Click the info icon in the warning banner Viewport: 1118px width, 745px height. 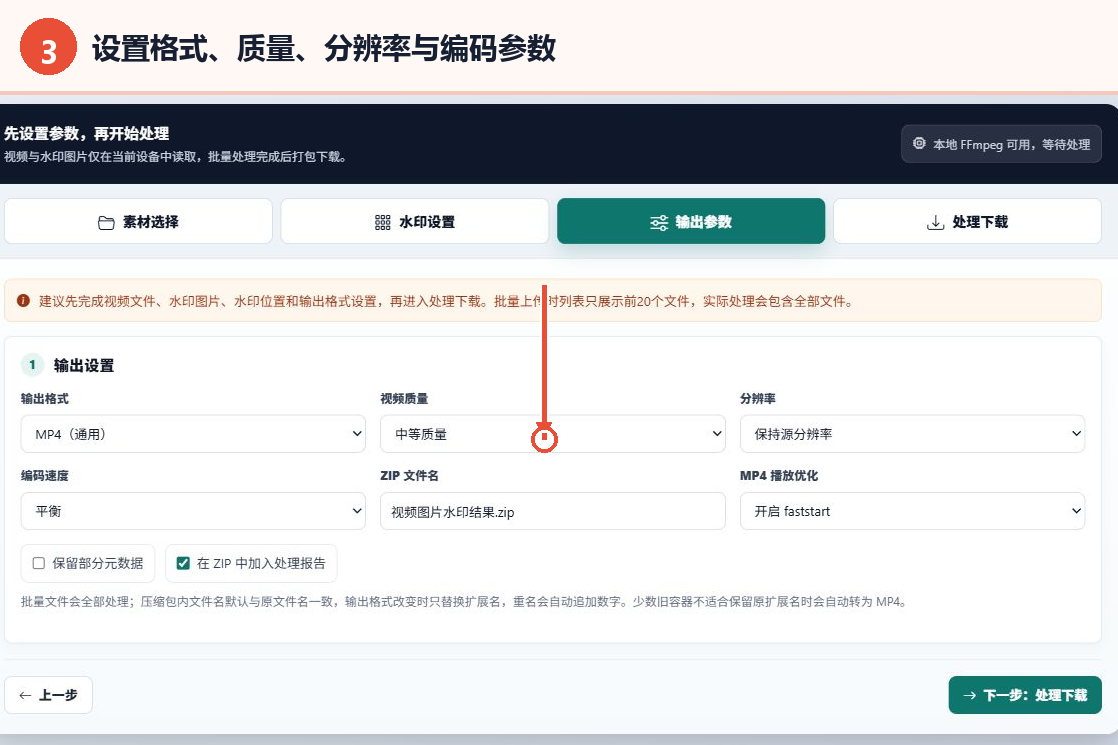pos(24,301)
